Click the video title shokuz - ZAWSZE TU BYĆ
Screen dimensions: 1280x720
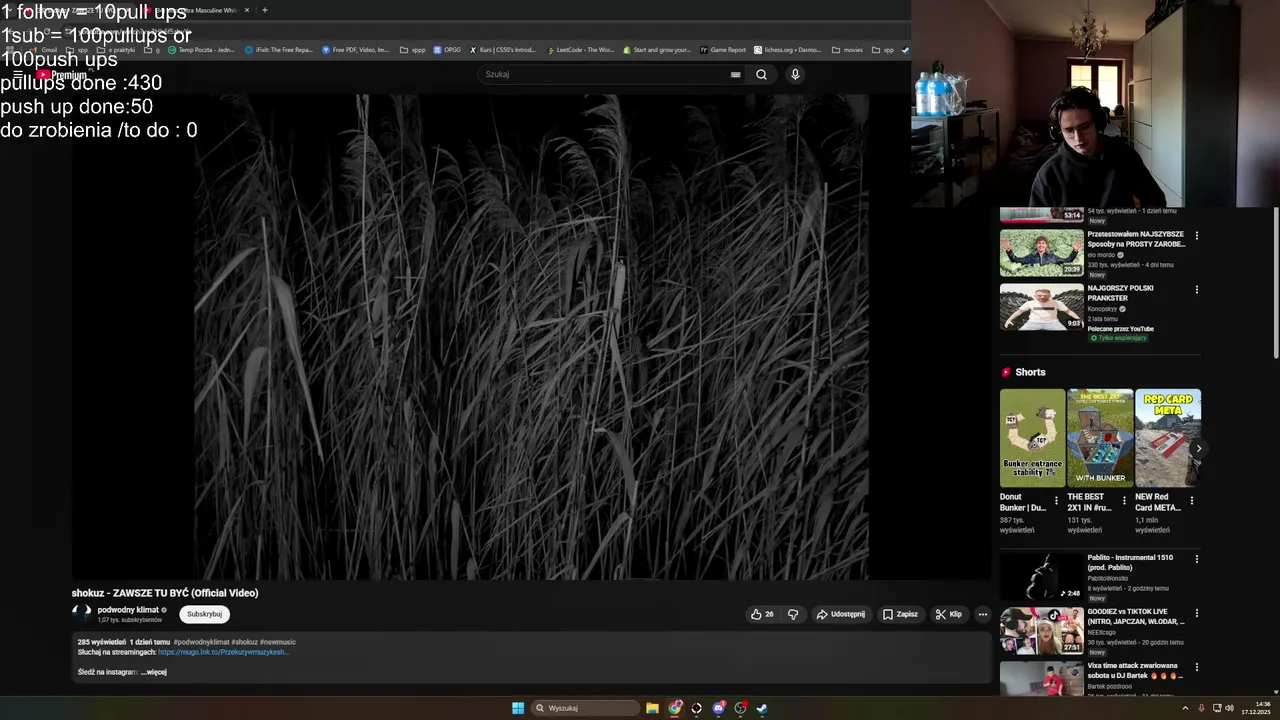click(165, 593)
